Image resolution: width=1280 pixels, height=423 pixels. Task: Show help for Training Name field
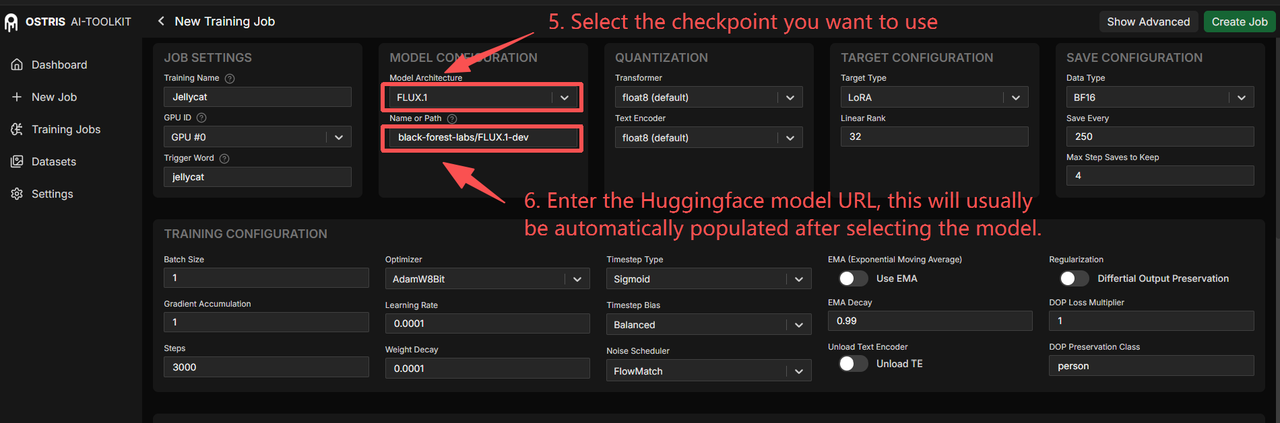(x=230, y=78)
